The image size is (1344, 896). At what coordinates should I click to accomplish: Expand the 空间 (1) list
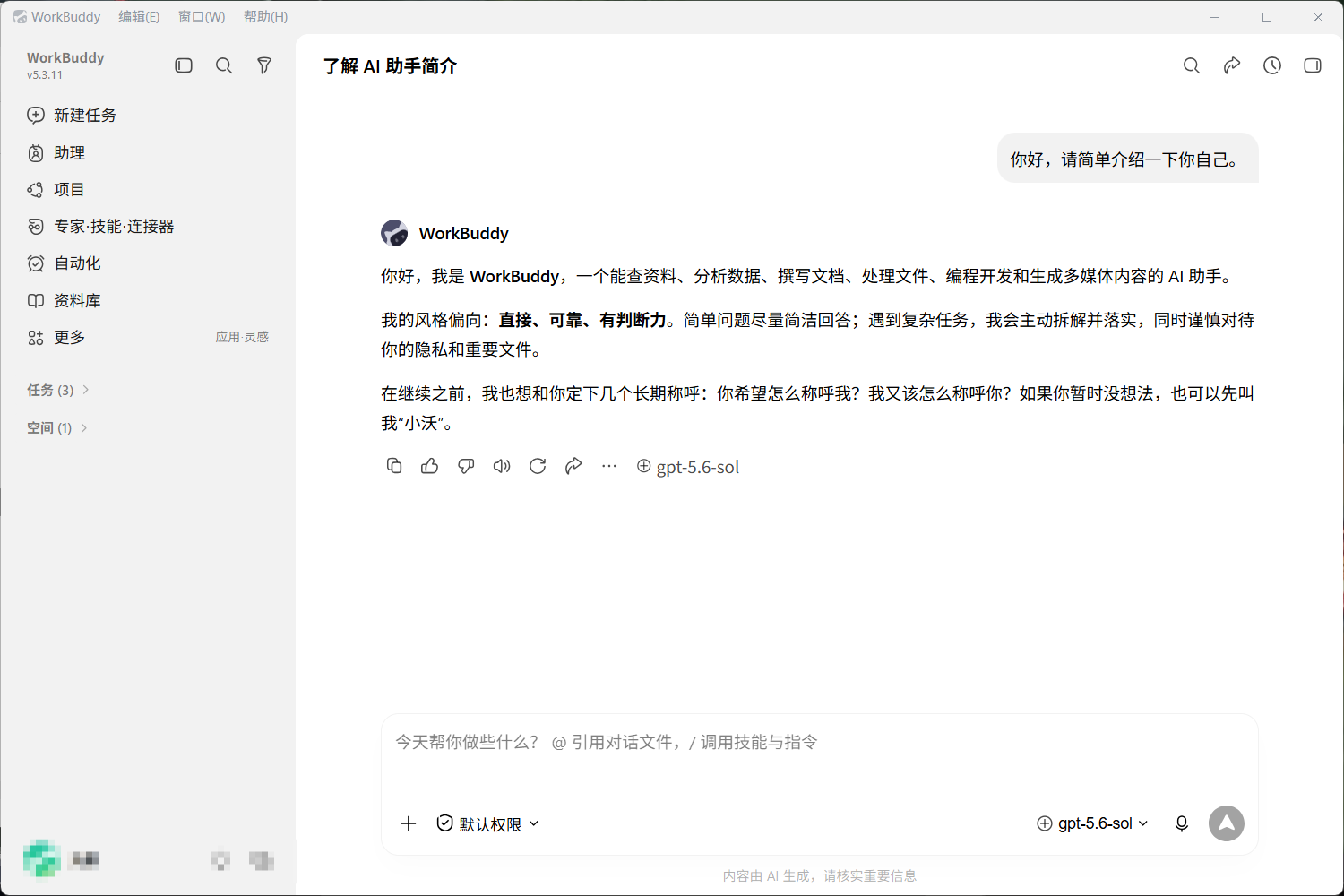click(57, 428)
